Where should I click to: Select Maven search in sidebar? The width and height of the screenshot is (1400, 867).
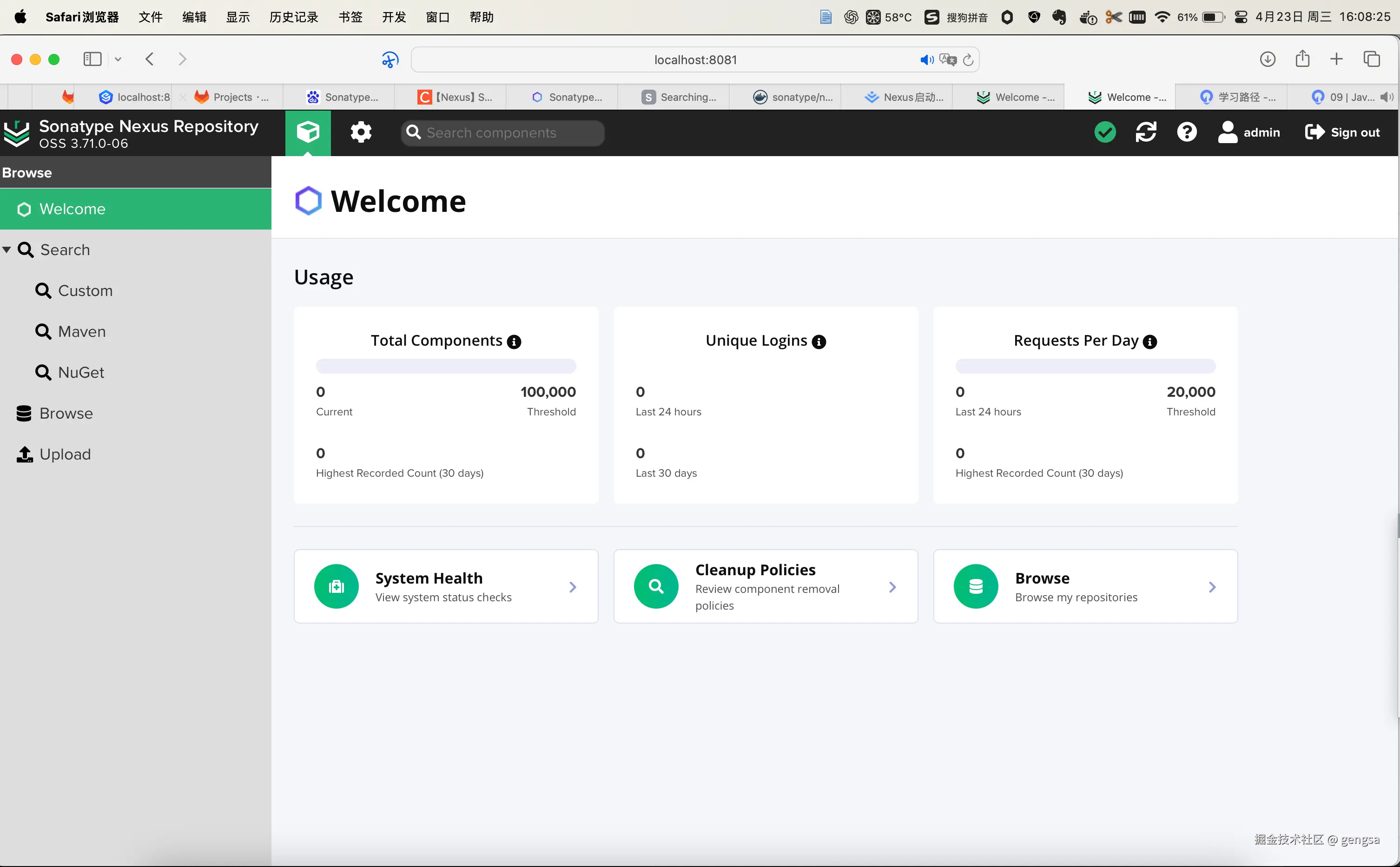[81, 331]
